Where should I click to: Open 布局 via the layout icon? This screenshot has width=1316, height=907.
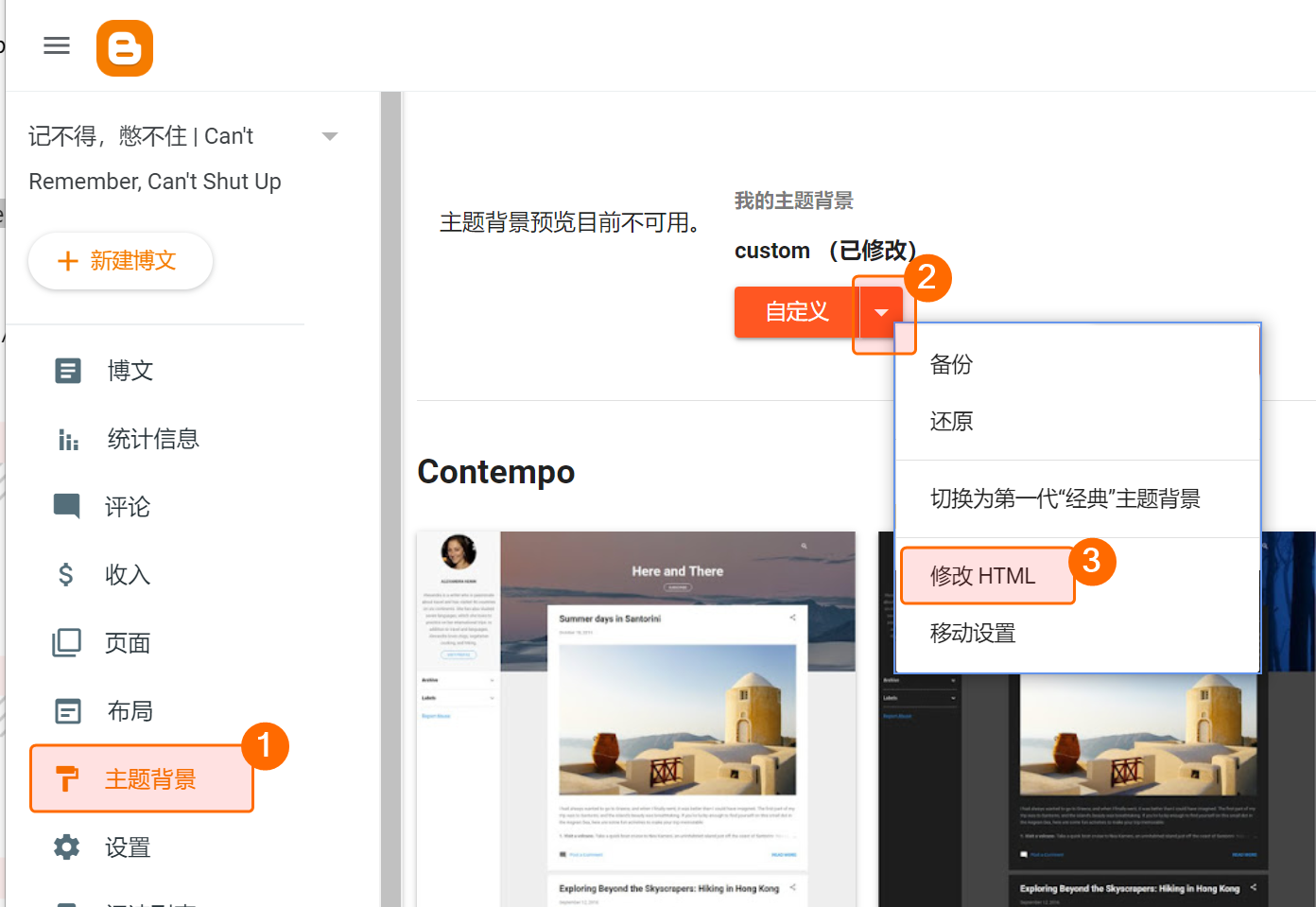pos(67,711)
